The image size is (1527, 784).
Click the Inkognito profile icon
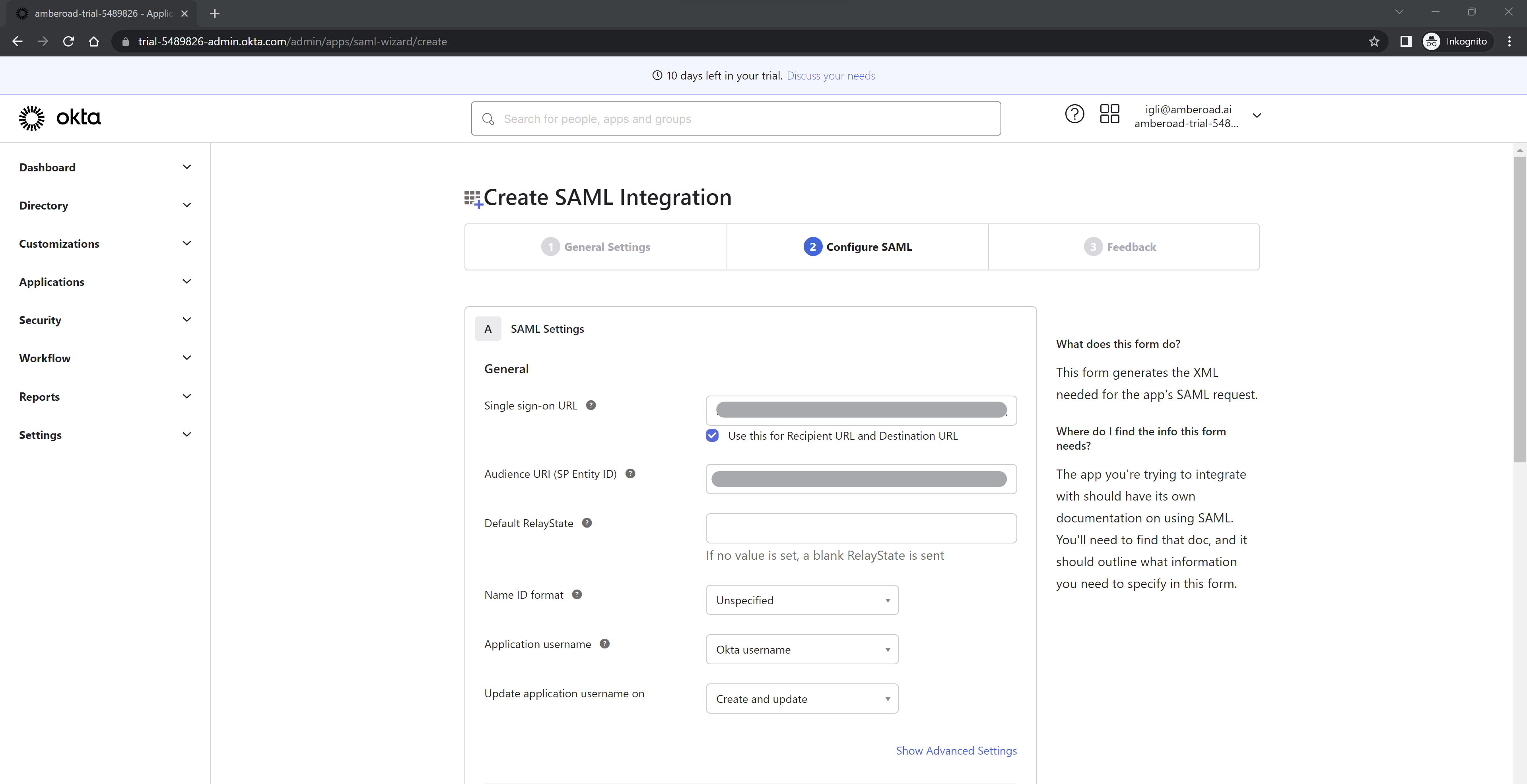(1432, 41)
